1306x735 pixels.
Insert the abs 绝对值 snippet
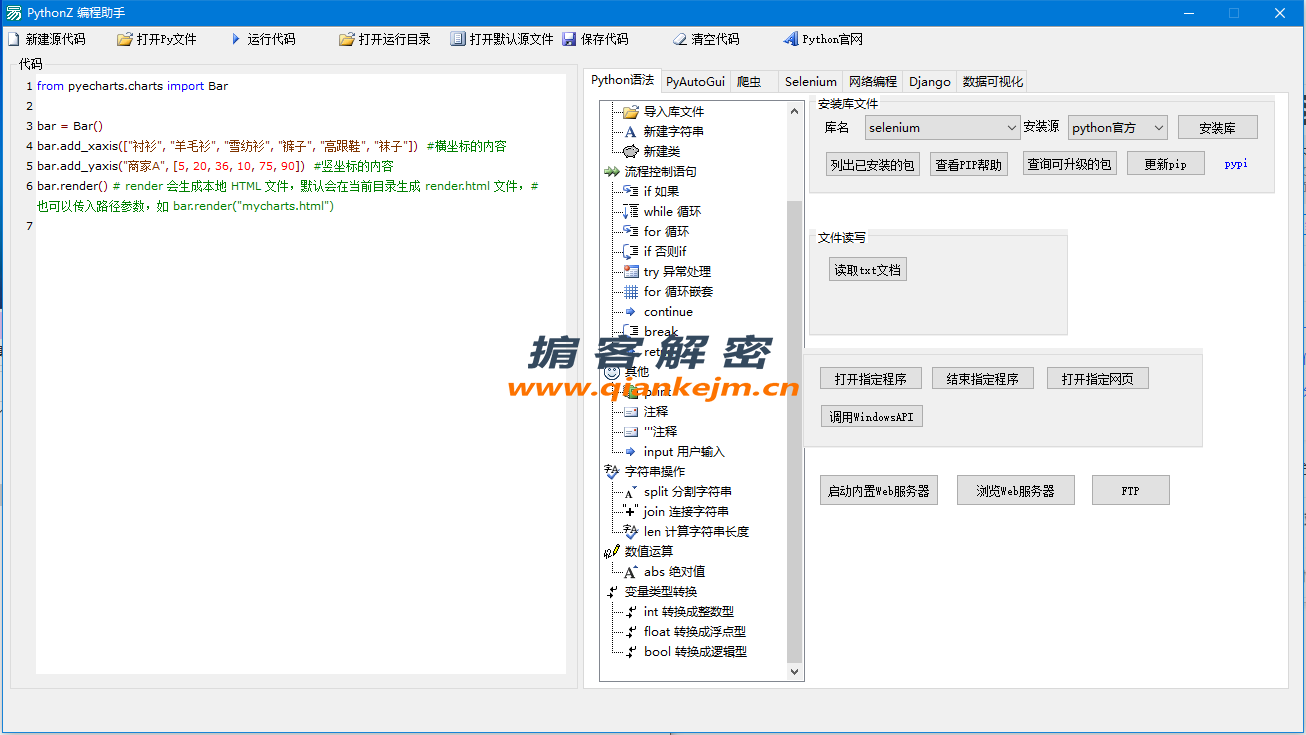click(674, 571)
